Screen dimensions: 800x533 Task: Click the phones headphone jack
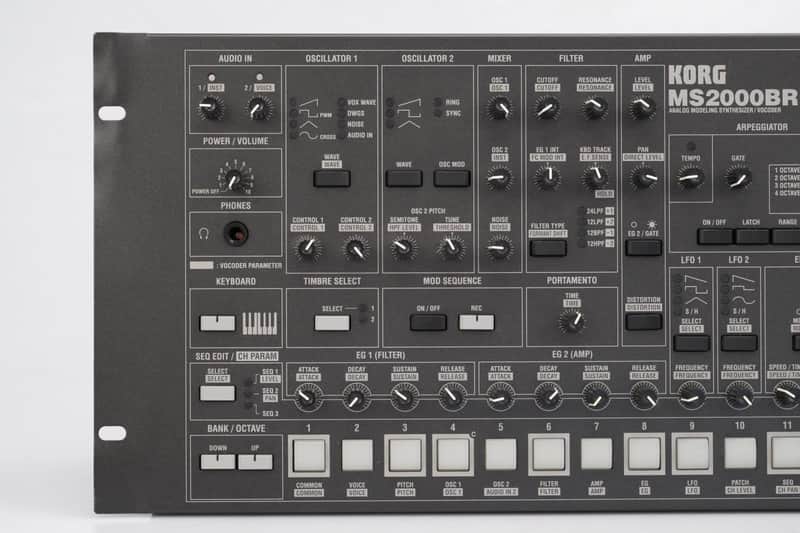tap(236, 234)
